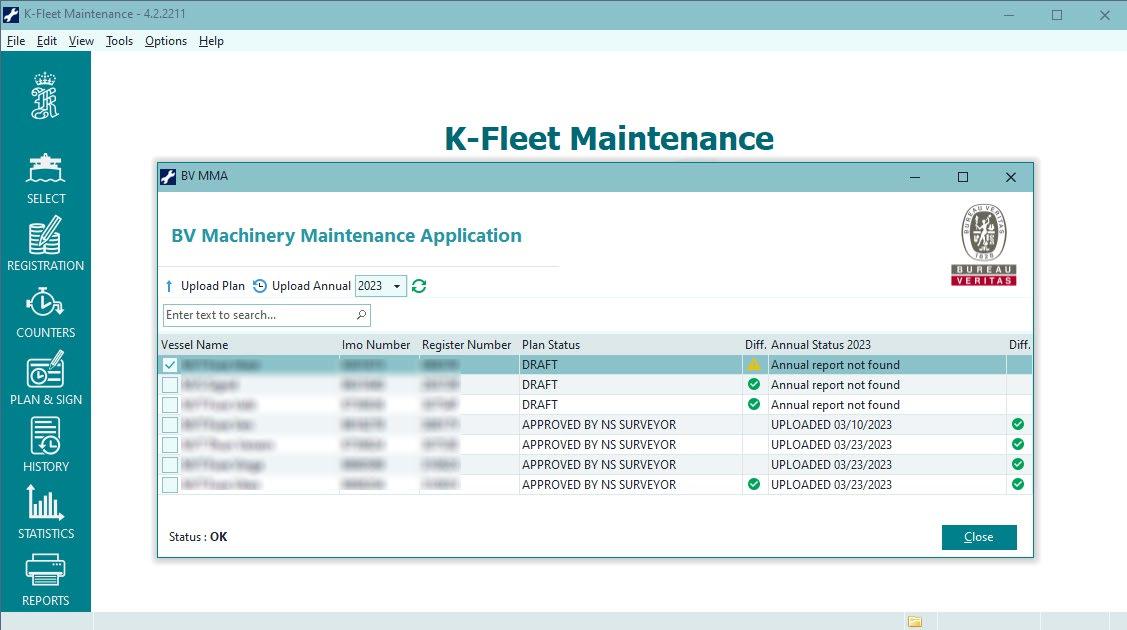The height and width of the screenshot is (630, 1127).
Task: Check the last vessel row checkbox
Action: (170, 485)
